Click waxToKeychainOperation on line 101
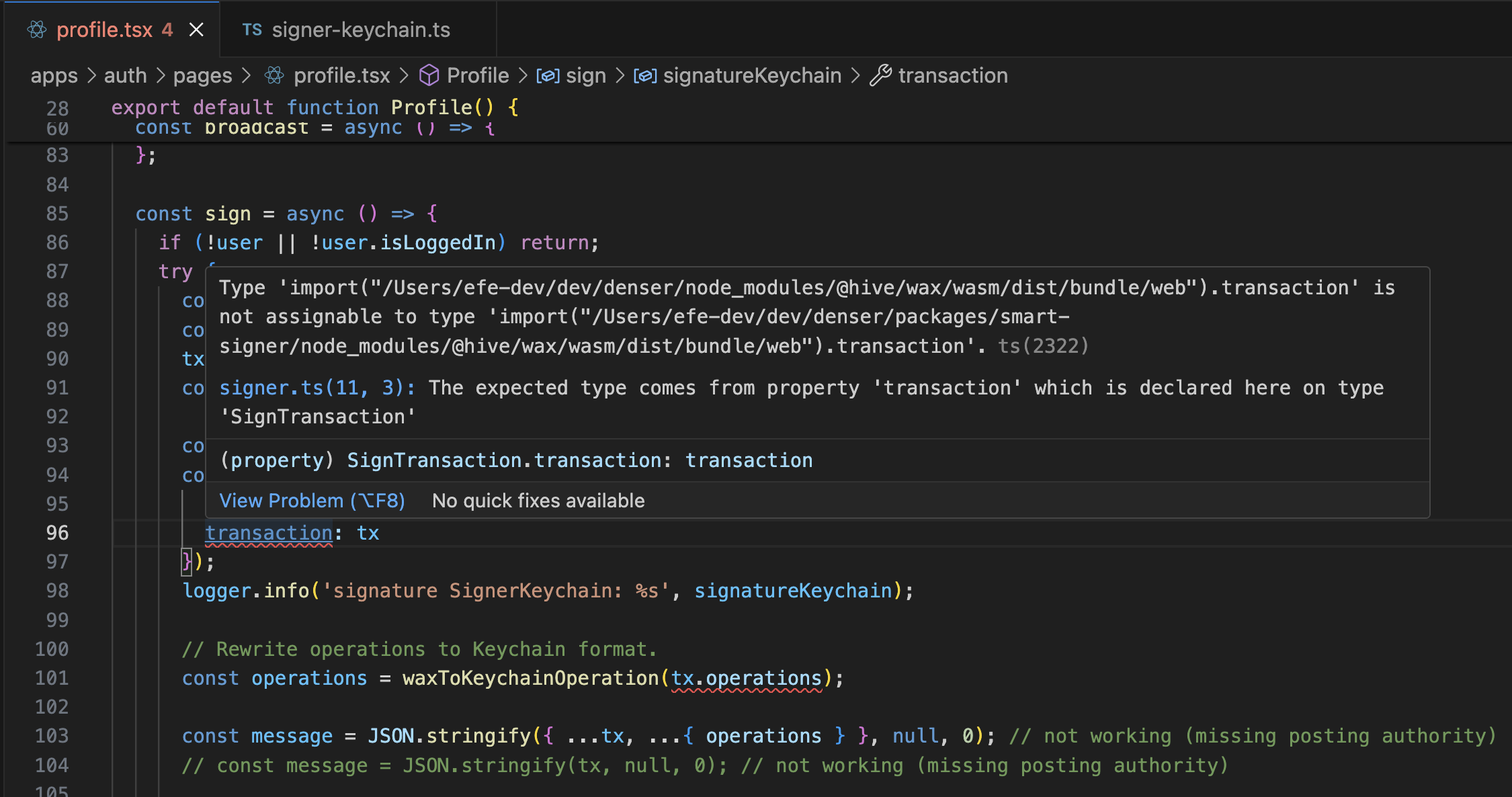 531,678
